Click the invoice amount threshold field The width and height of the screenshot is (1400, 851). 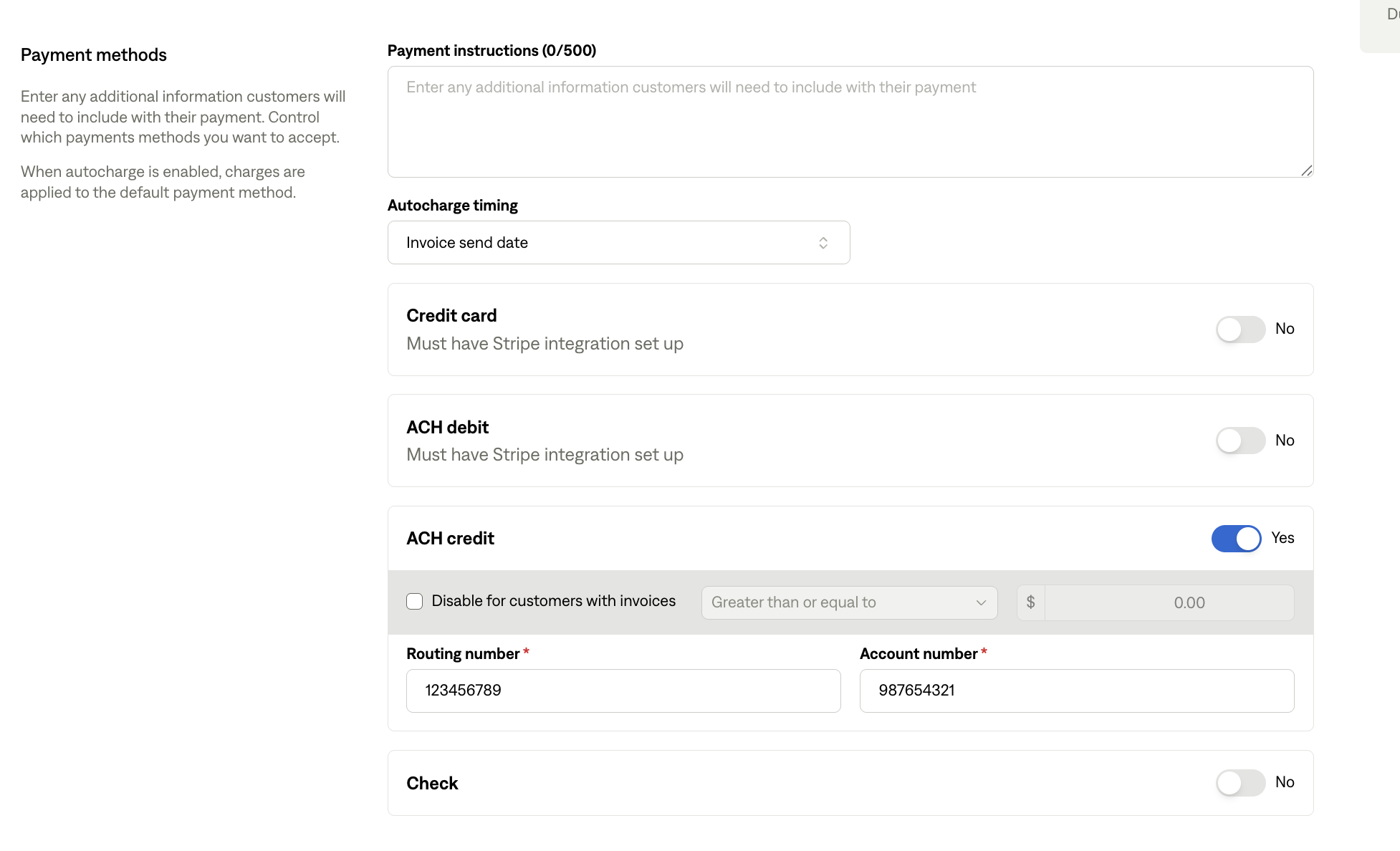point(1169,602)
